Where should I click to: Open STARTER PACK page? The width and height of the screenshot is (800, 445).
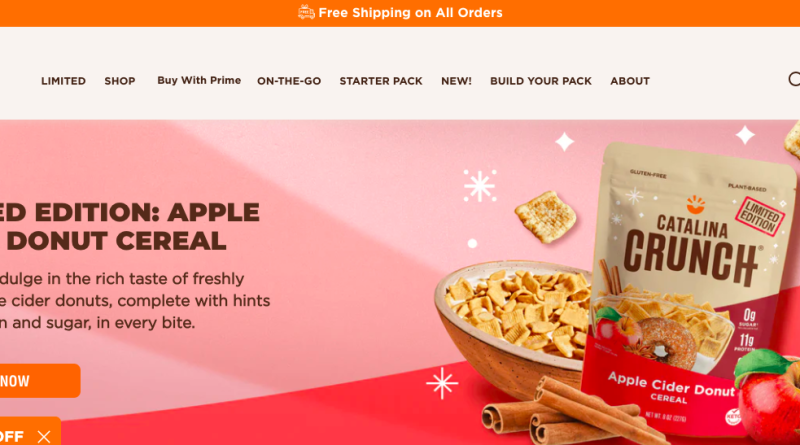(x=381, y=81)
